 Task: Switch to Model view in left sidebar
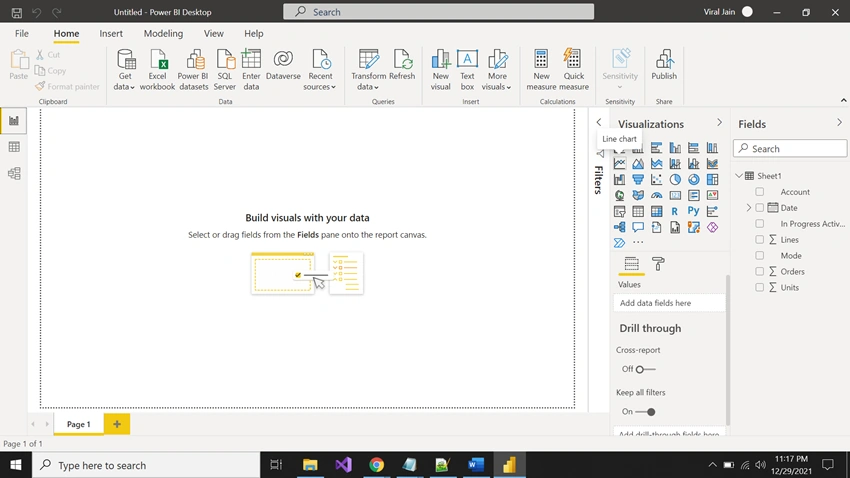(14, 173)
